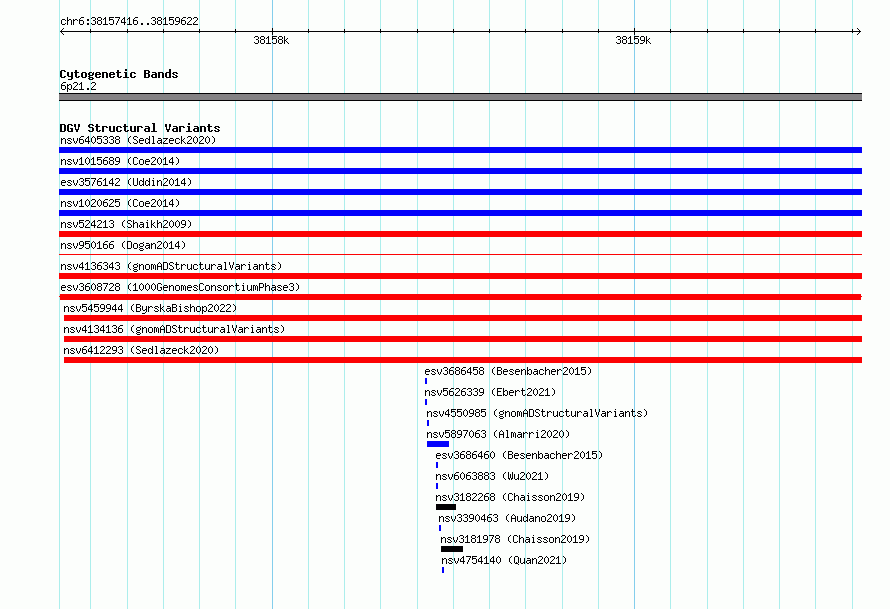The height and width of the screenshot is (609, 890).
Task: Open esv3686458 (Besenbacher2015) label
Action: (x=508, y=371)
